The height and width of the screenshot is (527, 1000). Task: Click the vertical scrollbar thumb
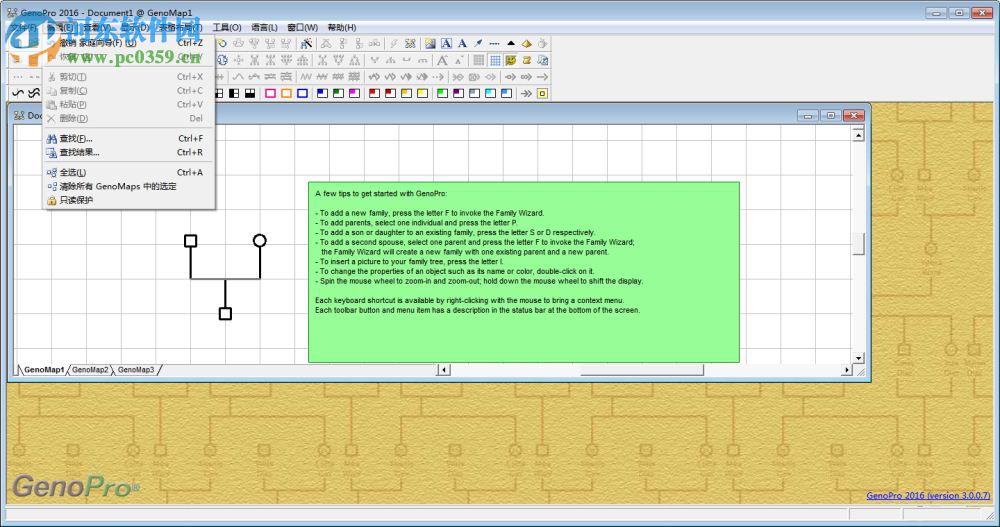[x=858, y=244]
